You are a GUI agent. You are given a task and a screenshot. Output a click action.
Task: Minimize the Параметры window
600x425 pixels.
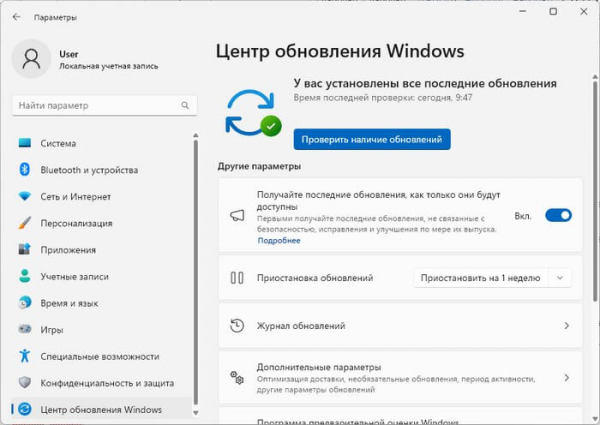tap(523, 11)
